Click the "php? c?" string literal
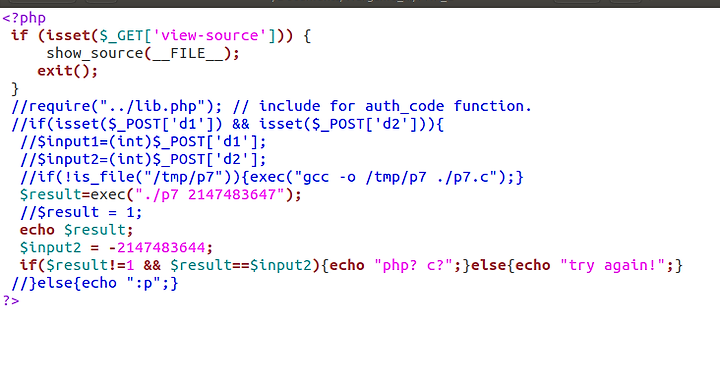720x377 pixels. [414, 265]
